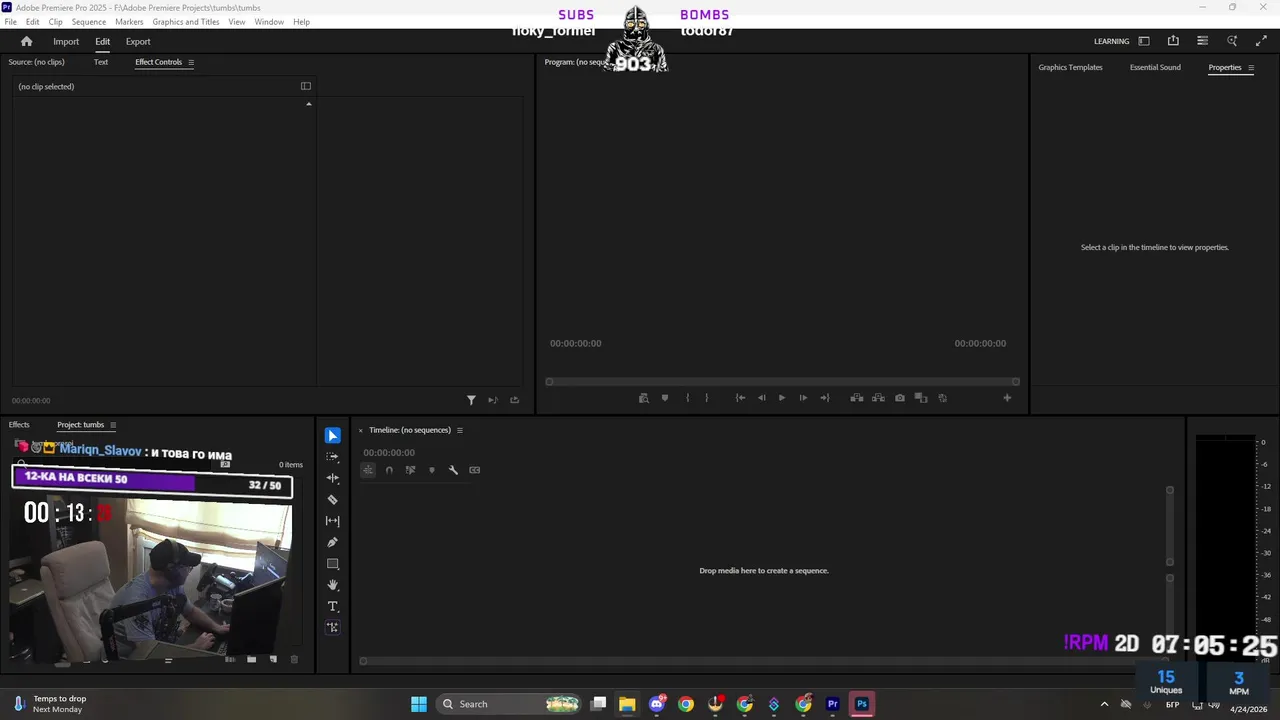Image resolution: width=1280 pixels, height=720 pixels.
Task: Step back one frame
Action: 761,398
